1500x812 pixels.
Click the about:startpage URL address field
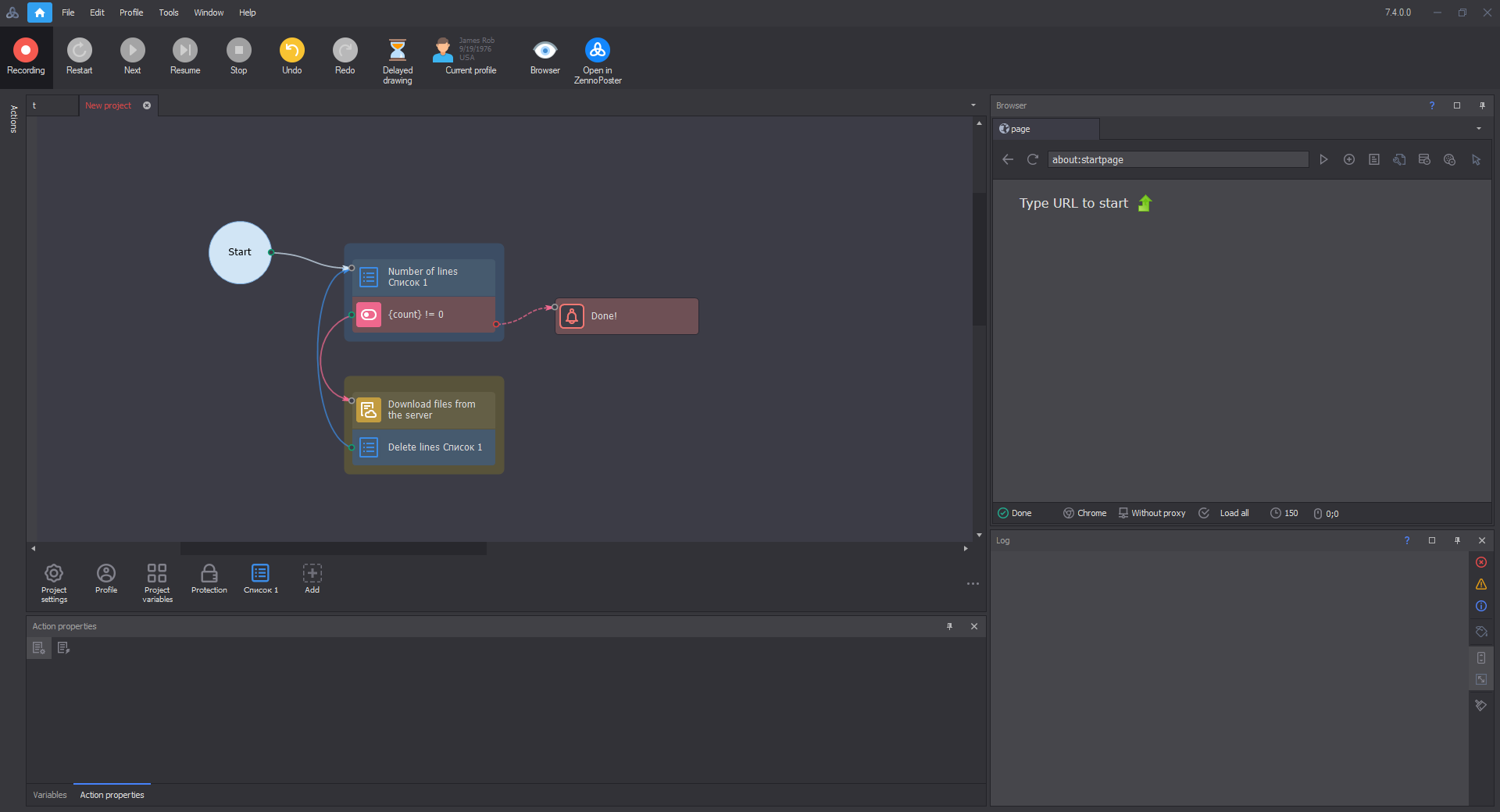tap(1177, 159)
